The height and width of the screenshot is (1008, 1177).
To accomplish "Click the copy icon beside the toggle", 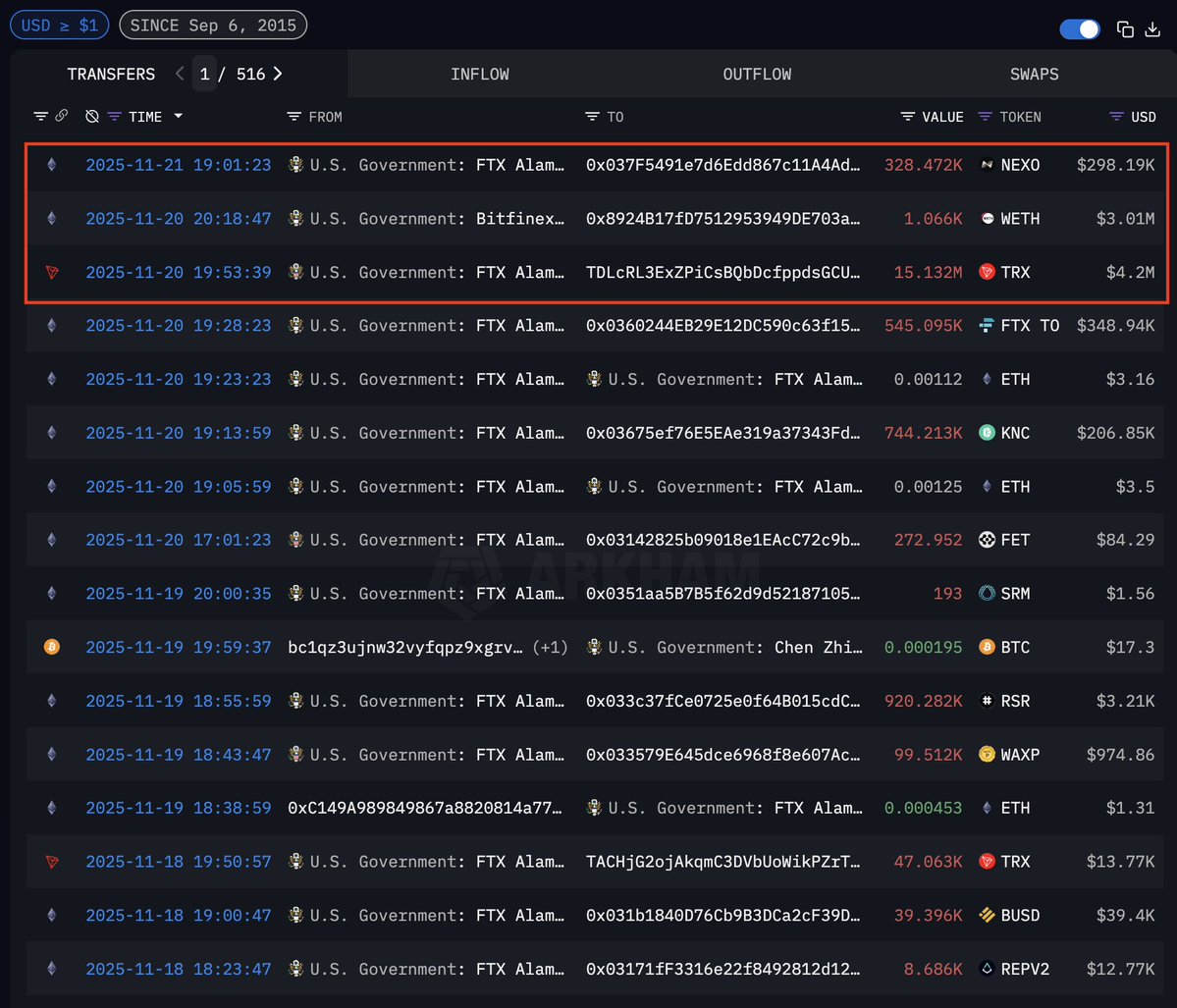I will [x=1125, y=29].
